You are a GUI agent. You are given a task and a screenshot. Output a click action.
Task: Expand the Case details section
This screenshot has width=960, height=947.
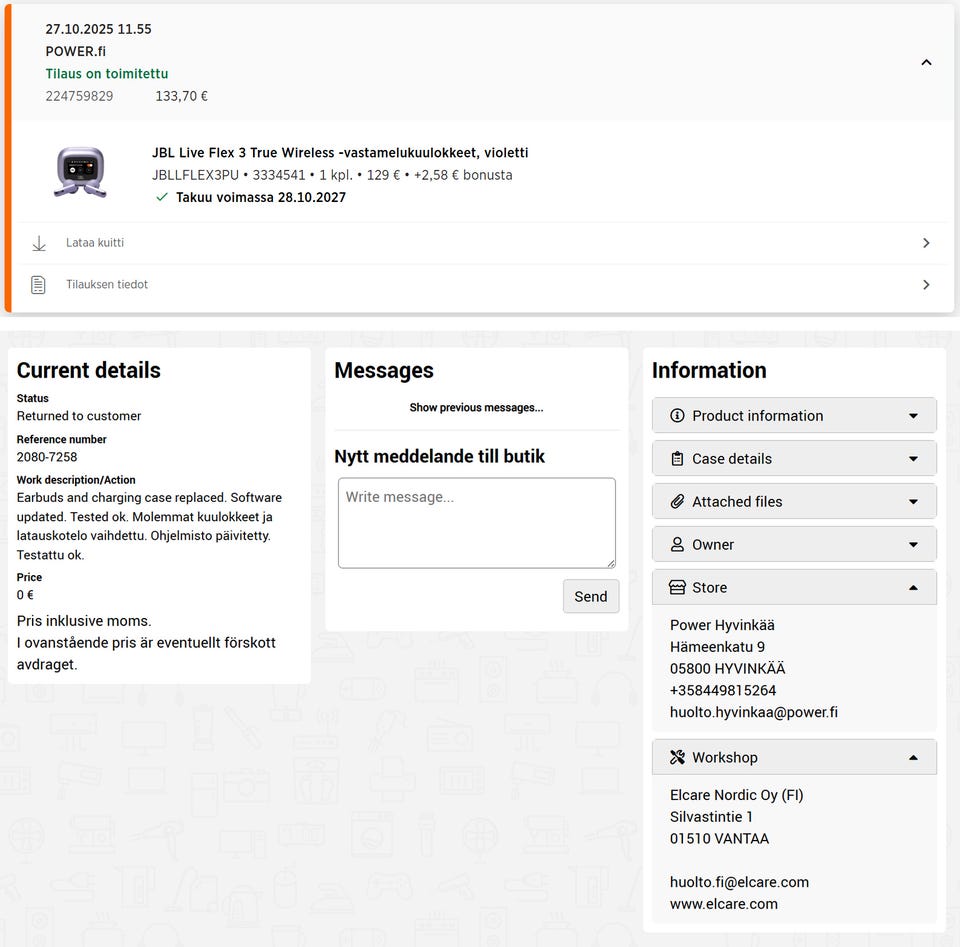click(794, 459)
